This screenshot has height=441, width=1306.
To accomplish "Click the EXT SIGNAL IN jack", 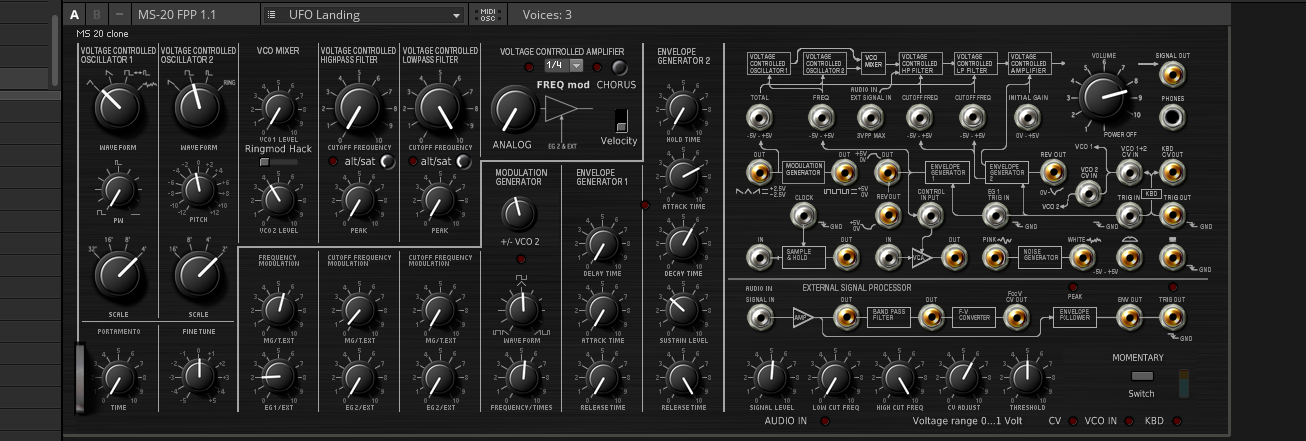I will (x=869, y=118).
